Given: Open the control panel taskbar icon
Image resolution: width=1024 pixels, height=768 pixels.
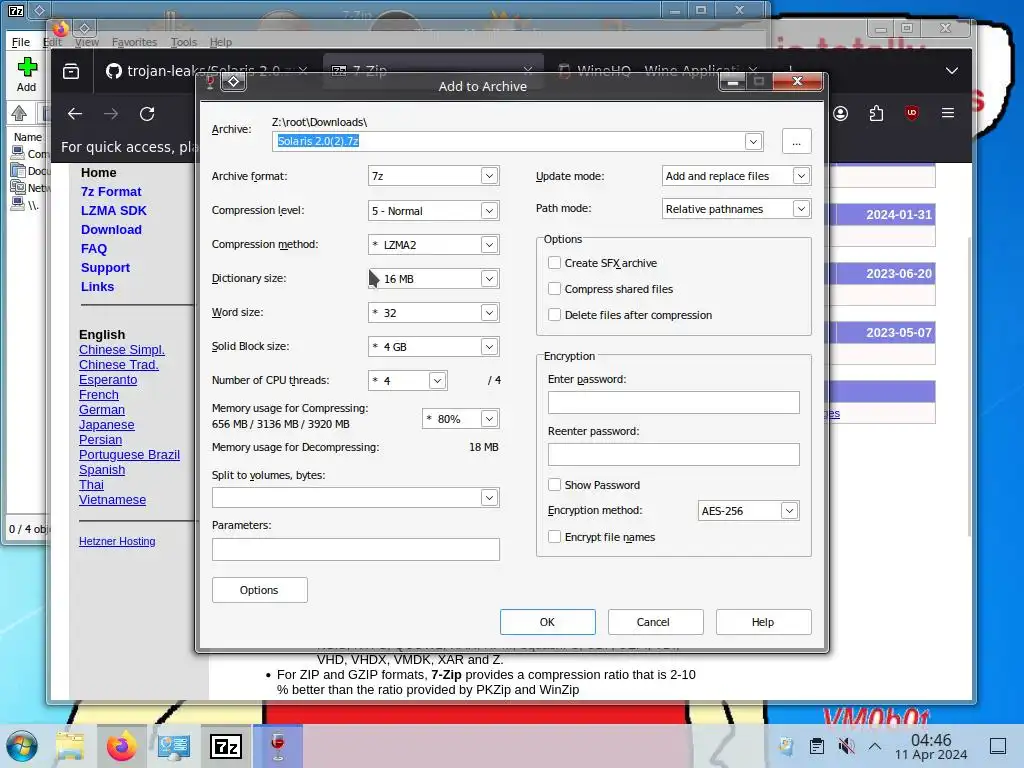Looking at the screenshot, I should point(174,746).
